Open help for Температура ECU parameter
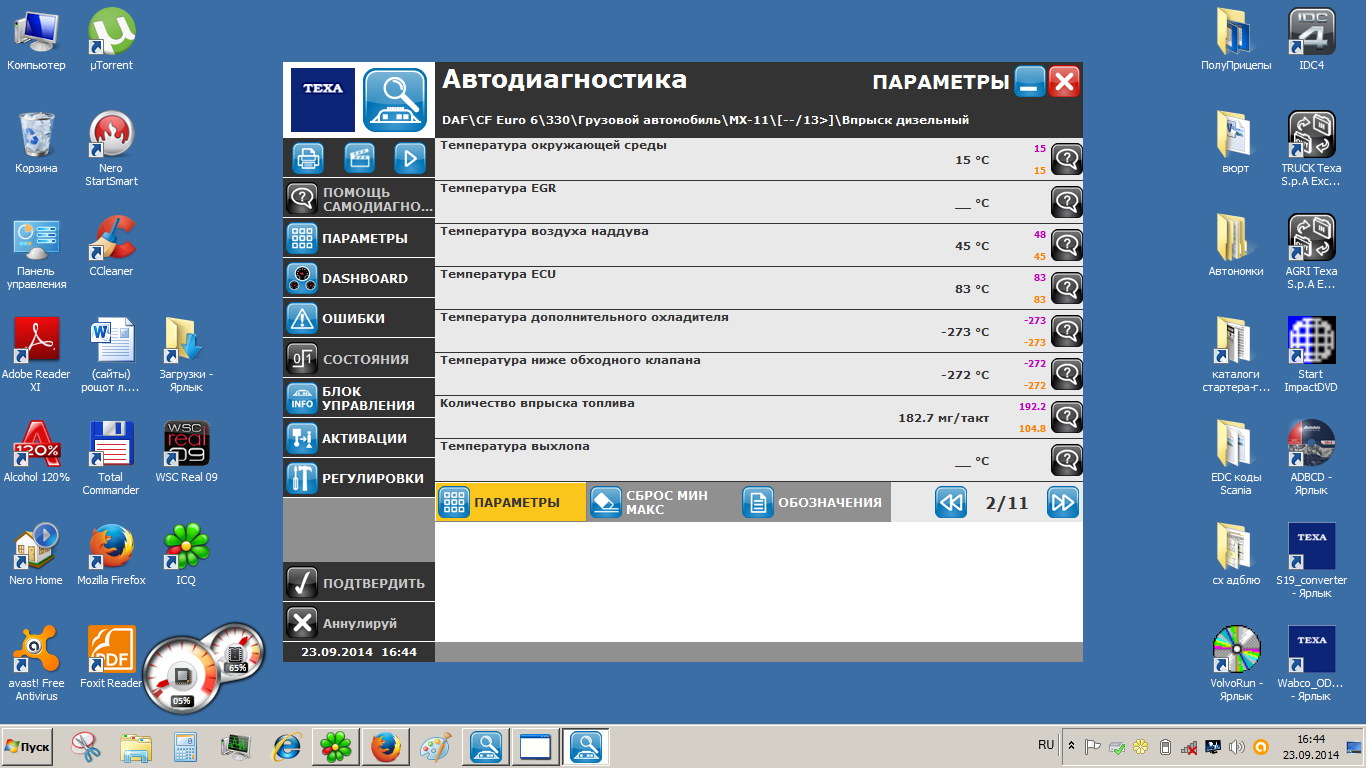1366x768 pixels. [1067, 288]
